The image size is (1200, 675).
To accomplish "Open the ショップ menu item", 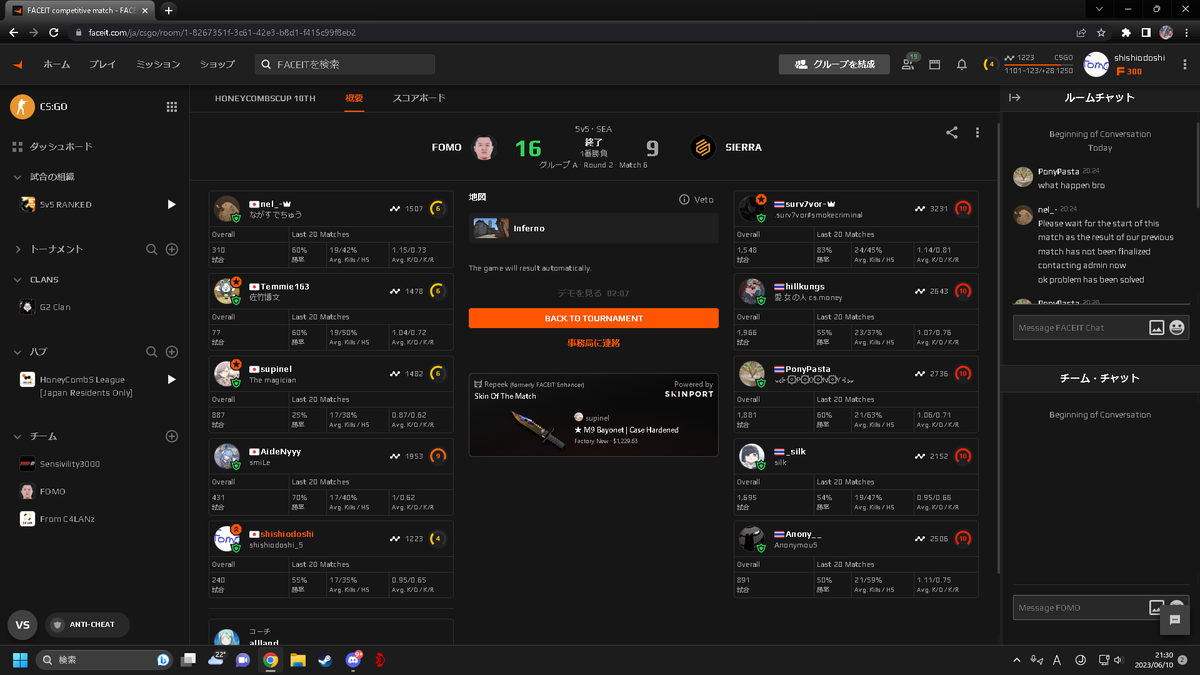I will (217, 64).
